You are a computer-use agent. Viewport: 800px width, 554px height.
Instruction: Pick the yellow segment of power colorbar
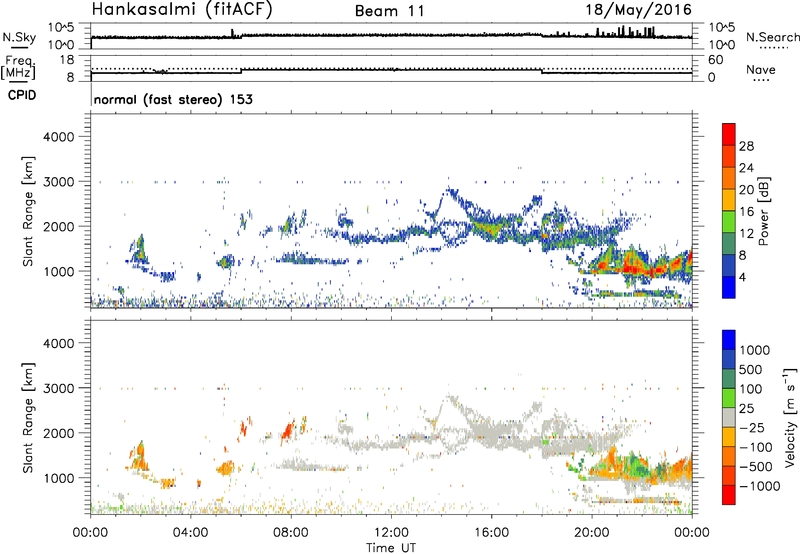(729, 200)
